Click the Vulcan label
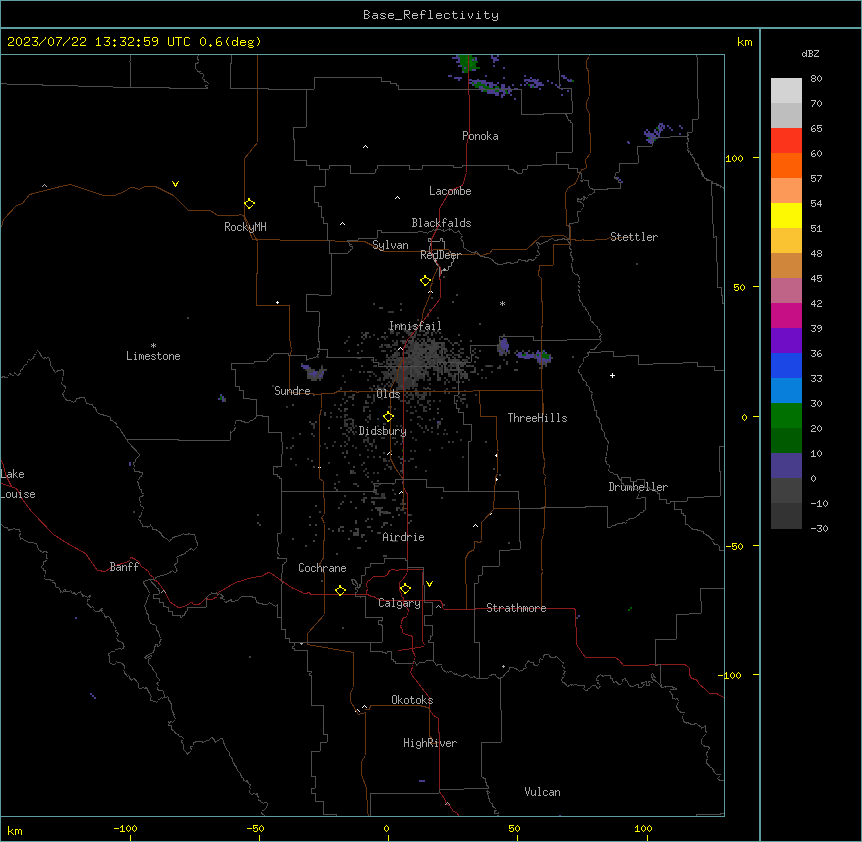This screenshot has height=842, width=862. pyautogui.click(x=543, y=792)
